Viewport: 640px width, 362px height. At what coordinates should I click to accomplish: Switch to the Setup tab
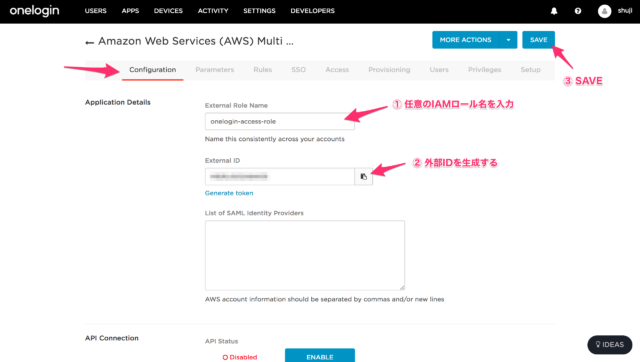(x=530, y=70)
